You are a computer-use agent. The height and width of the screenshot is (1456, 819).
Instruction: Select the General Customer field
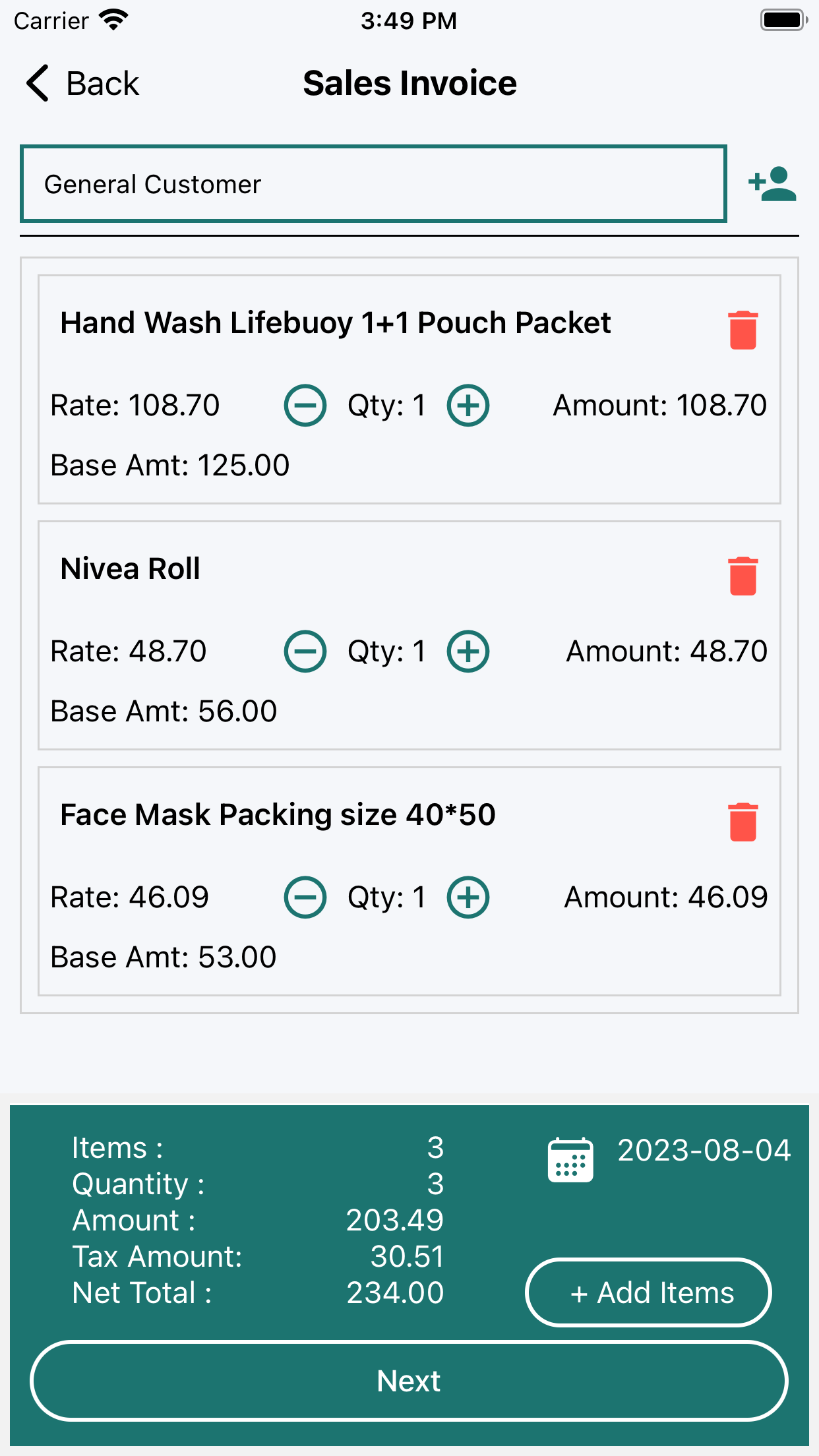[x=373, y=184]
